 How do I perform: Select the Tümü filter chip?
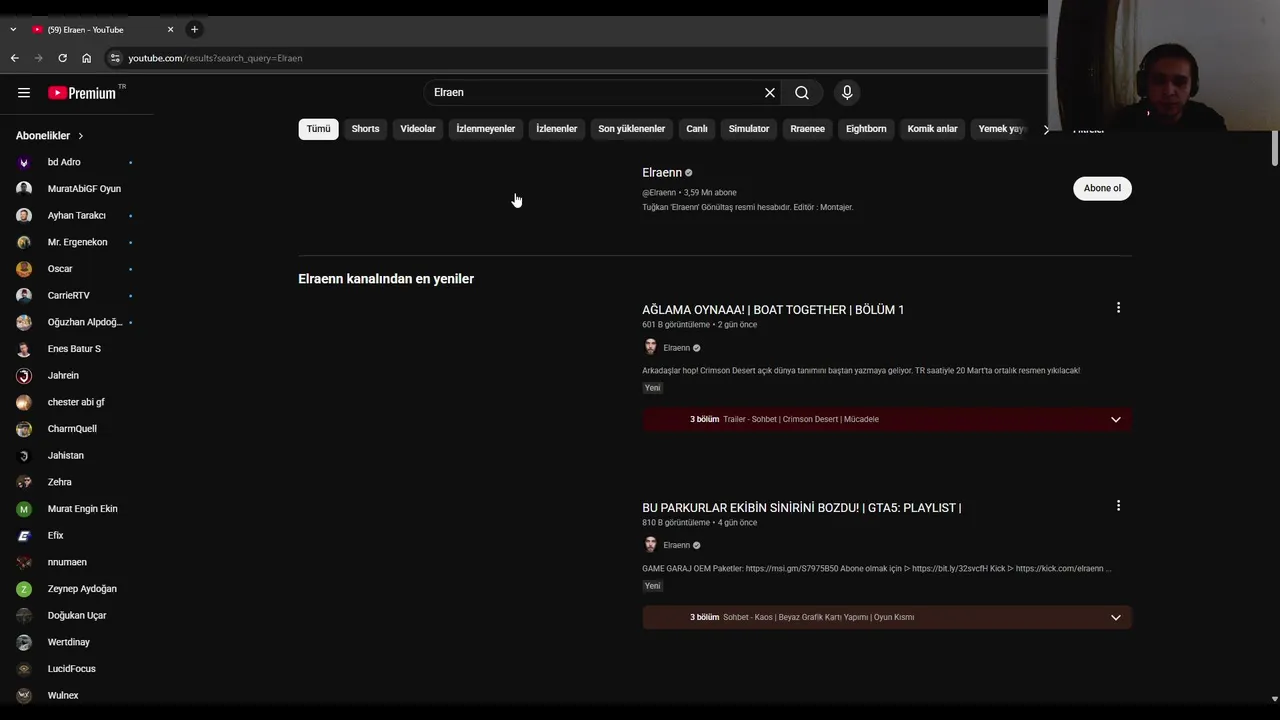pos(318,129)
